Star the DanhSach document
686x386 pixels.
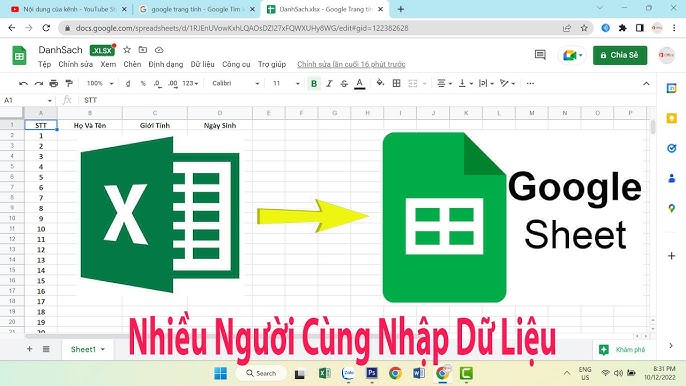pyautogui.click(x=127, y=50)
